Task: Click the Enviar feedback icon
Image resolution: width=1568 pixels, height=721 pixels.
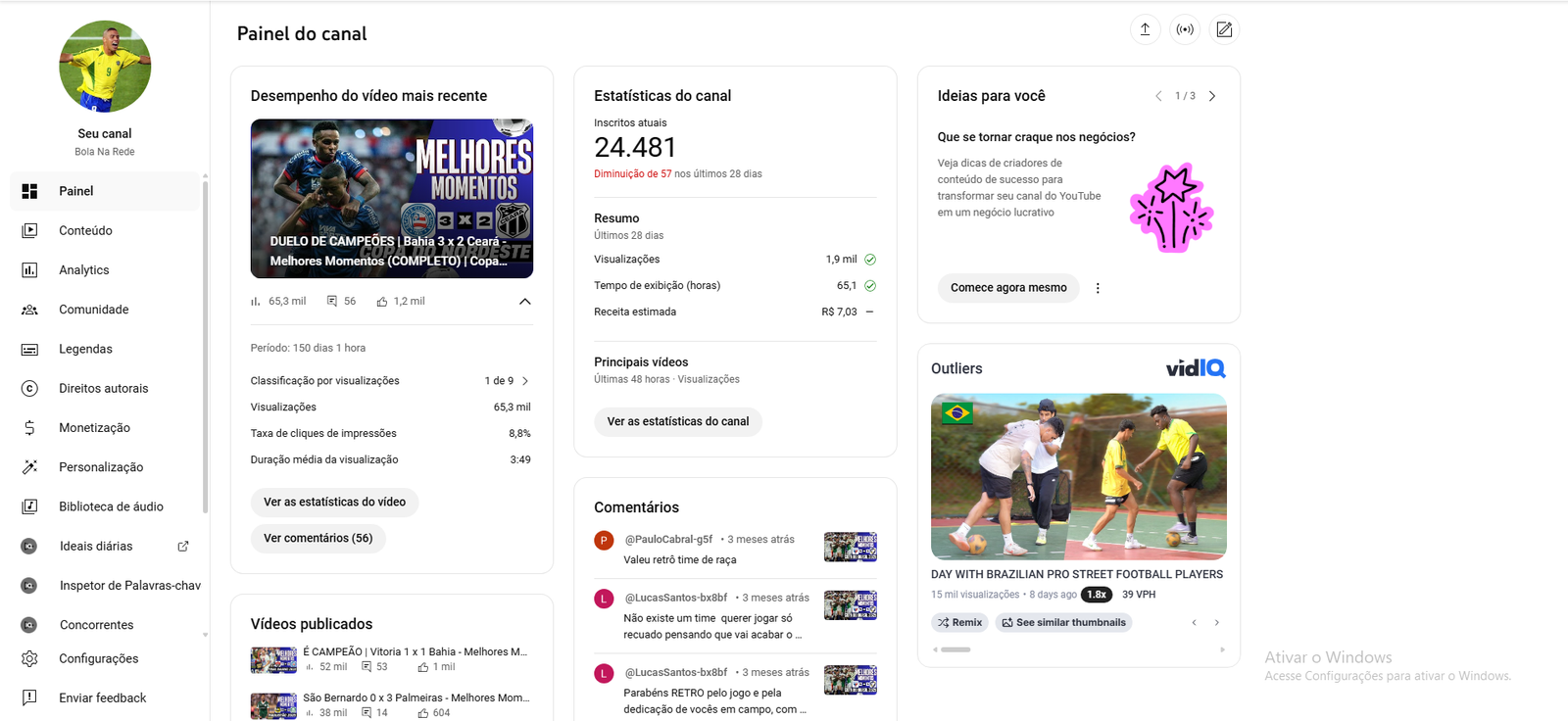Action: click(29, 697)
